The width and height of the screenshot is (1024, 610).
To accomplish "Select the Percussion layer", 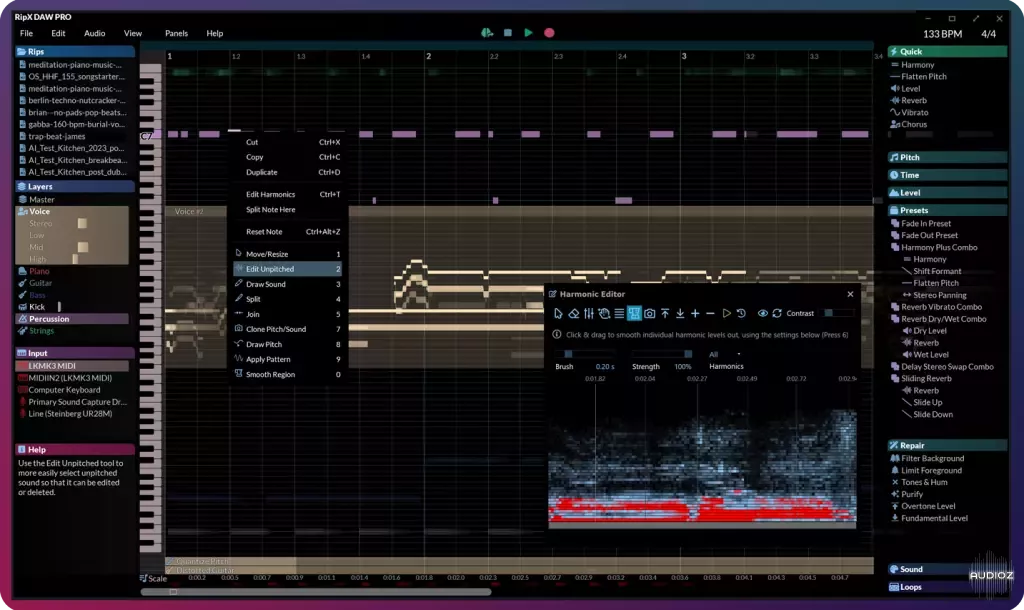I will 74,319.
